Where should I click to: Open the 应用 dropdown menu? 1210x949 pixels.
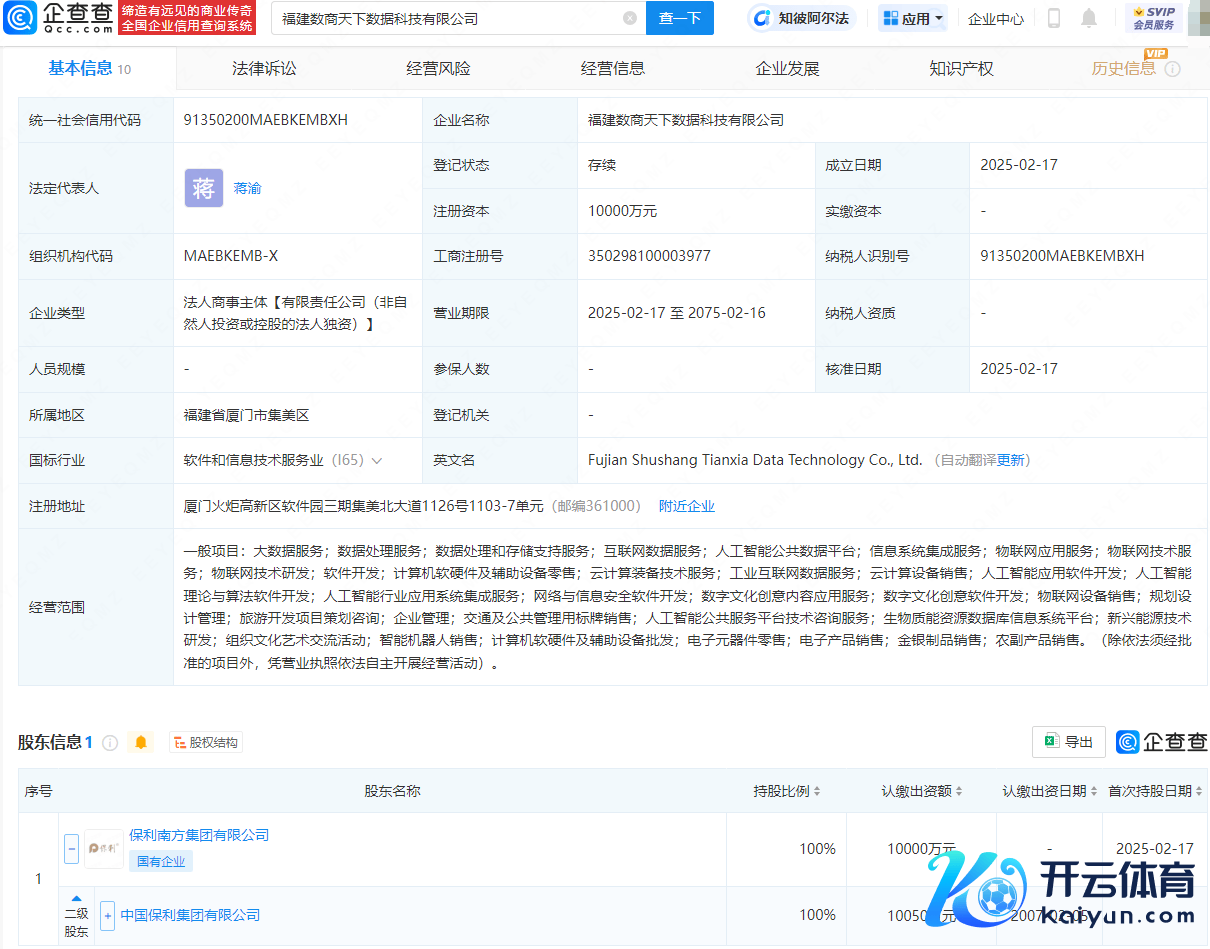[912, 18]
